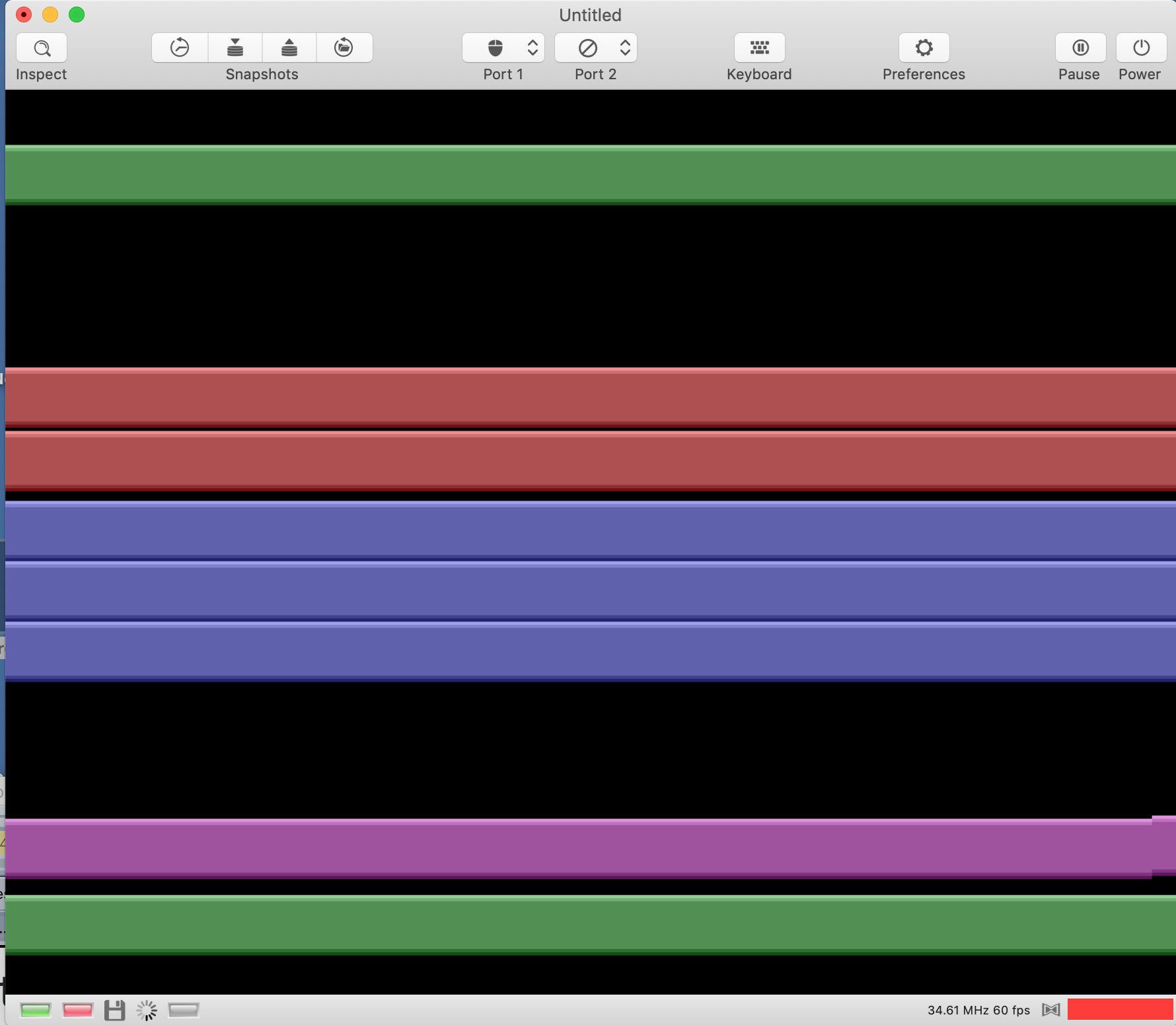Minimize the Untitled window with yellow button
1176x1025 pixels.
(50, 15)
